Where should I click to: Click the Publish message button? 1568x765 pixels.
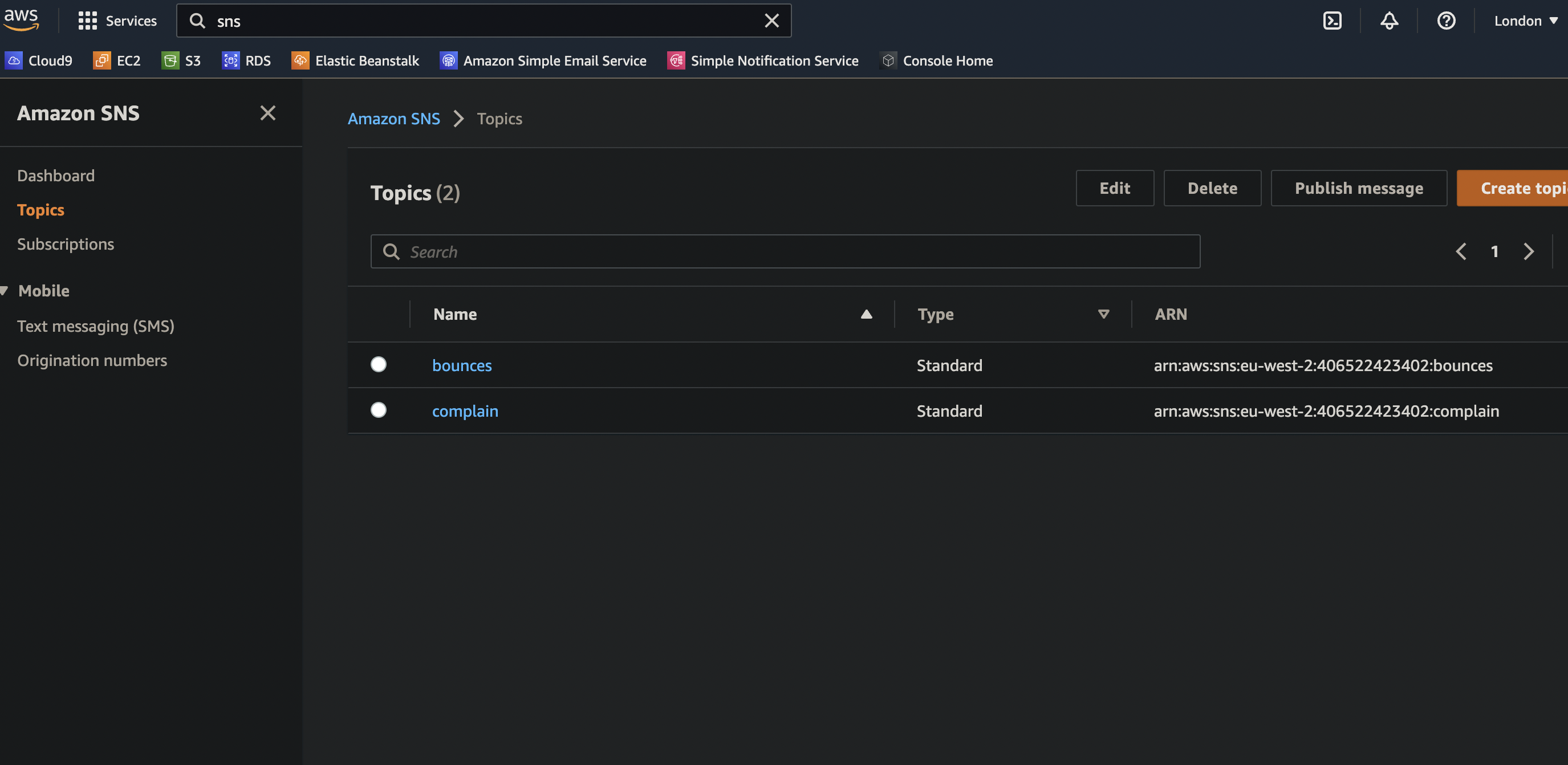(1358, 188)
